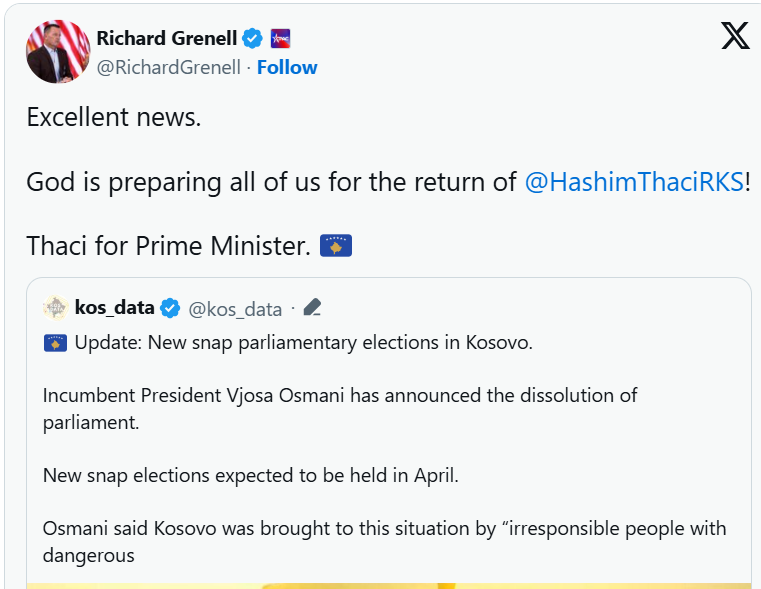Open the @RichardGrenell handle link
Screen dimensions: 761x589
point(168,67)
